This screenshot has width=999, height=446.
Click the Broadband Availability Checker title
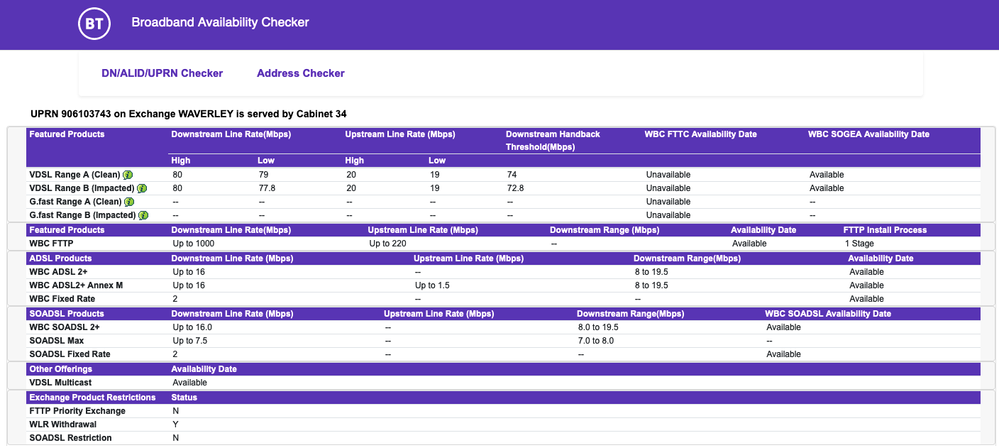tap(220, 23)
